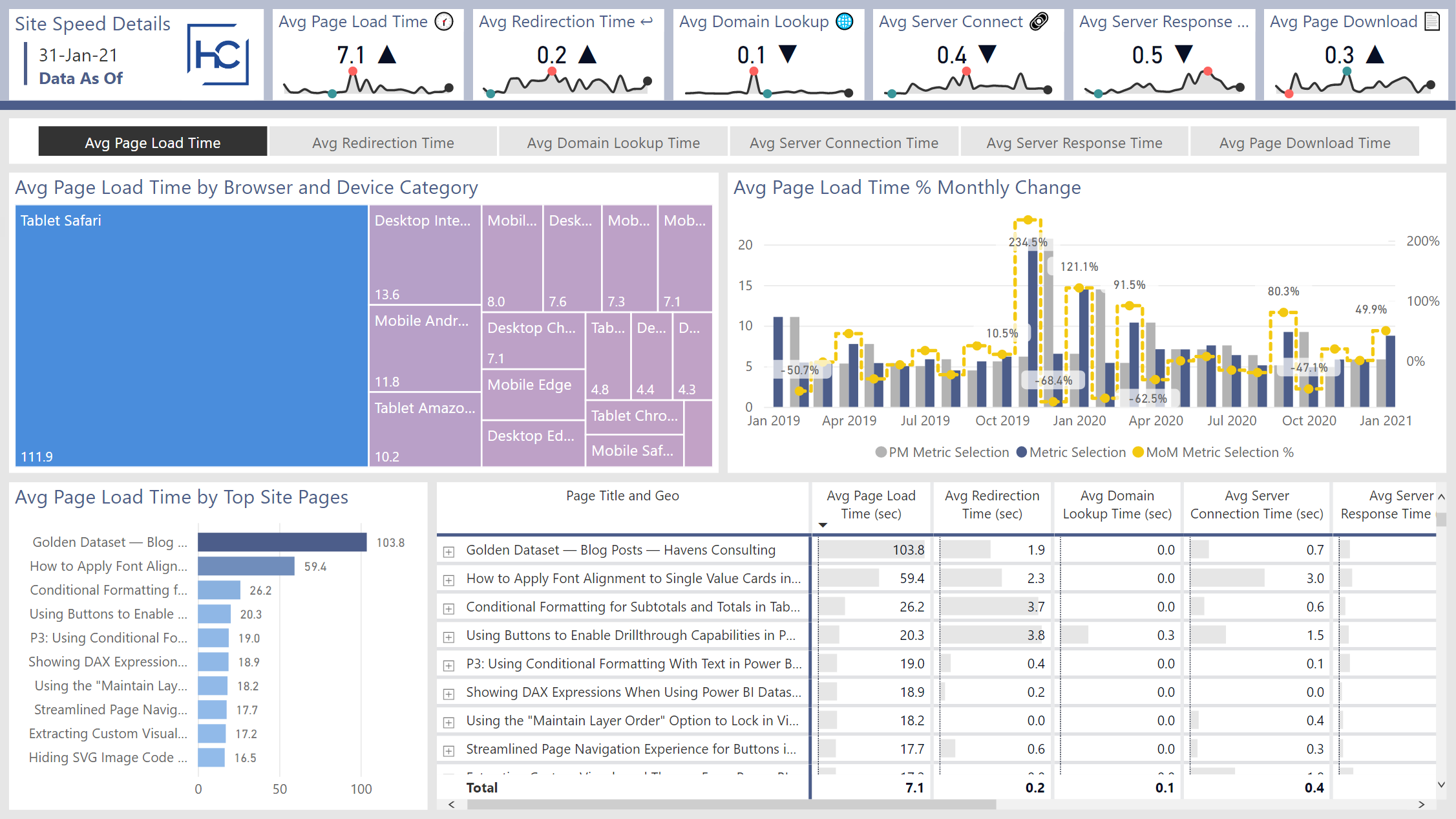Click the up triangle indicator next to 7.1

tap(386, 54)
